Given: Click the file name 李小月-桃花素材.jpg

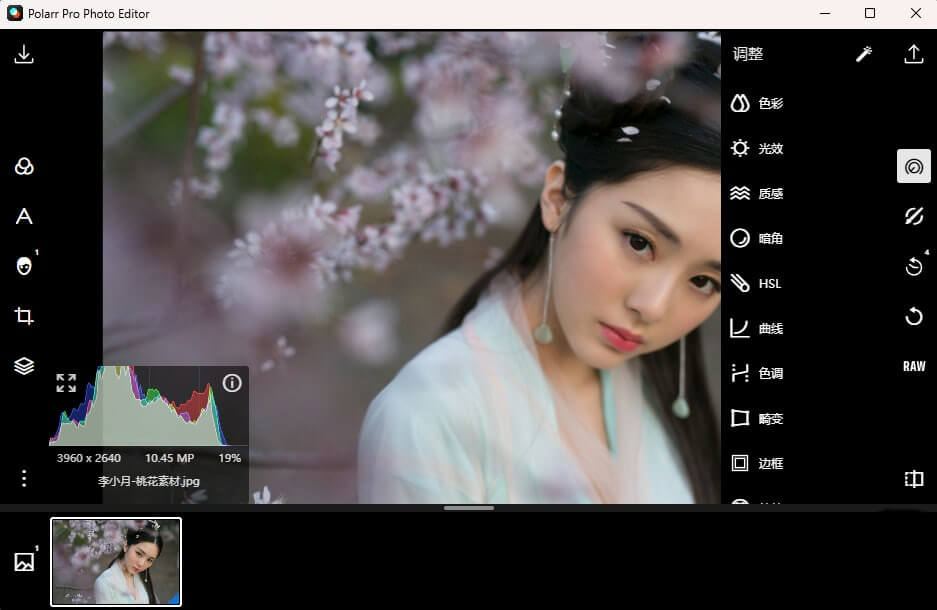Looking at the screenshot, I should coord(149,481).
